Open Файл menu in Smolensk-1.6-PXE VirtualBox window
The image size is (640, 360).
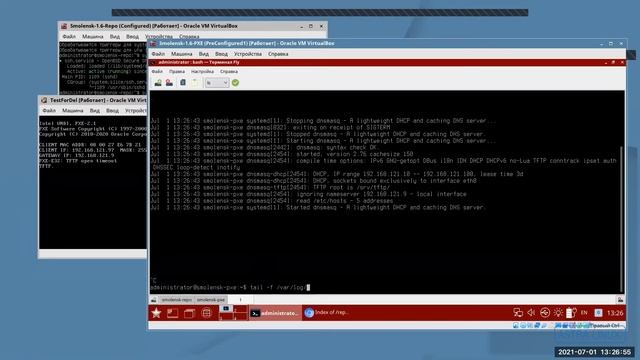pyautogui.click(x=158, y=54)
